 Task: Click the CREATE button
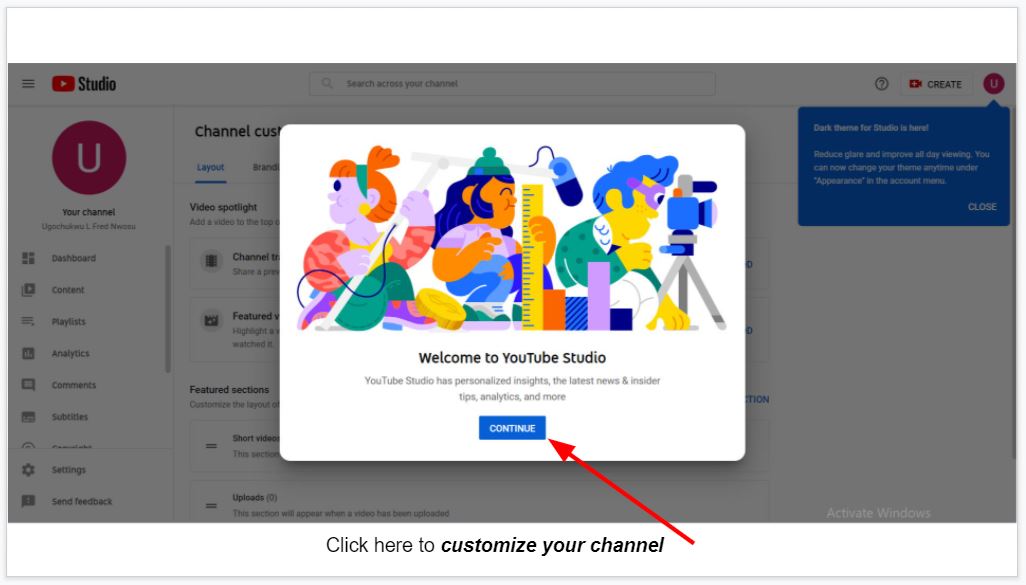(x=935, y=84)
